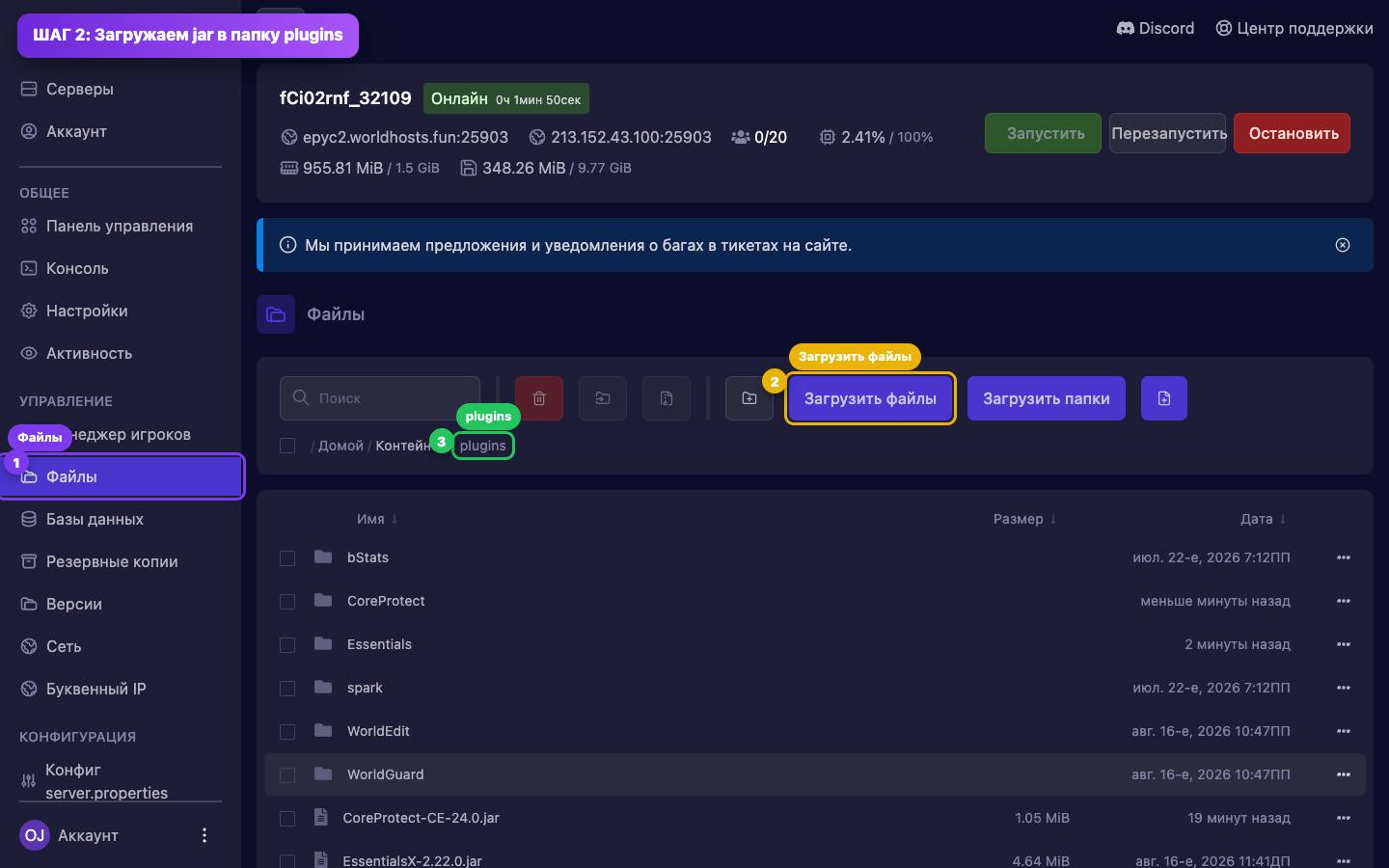Open the WorldEdit folder
1389x868 pixels.
click(x=378, y=731)
